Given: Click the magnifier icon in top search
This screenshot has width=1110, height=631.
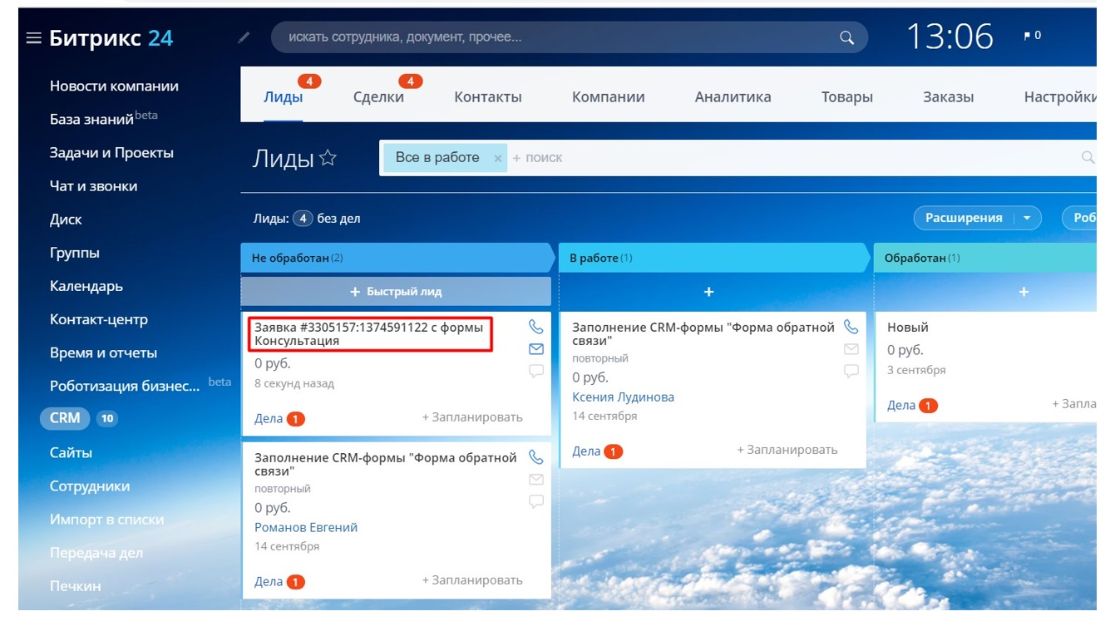Looking at the screenshot, I should [x=847, y=38].
